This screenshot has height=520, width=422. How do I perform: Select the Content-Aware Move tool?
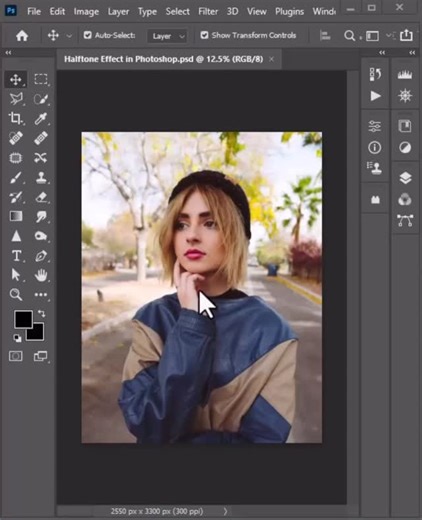coord(41,158)
